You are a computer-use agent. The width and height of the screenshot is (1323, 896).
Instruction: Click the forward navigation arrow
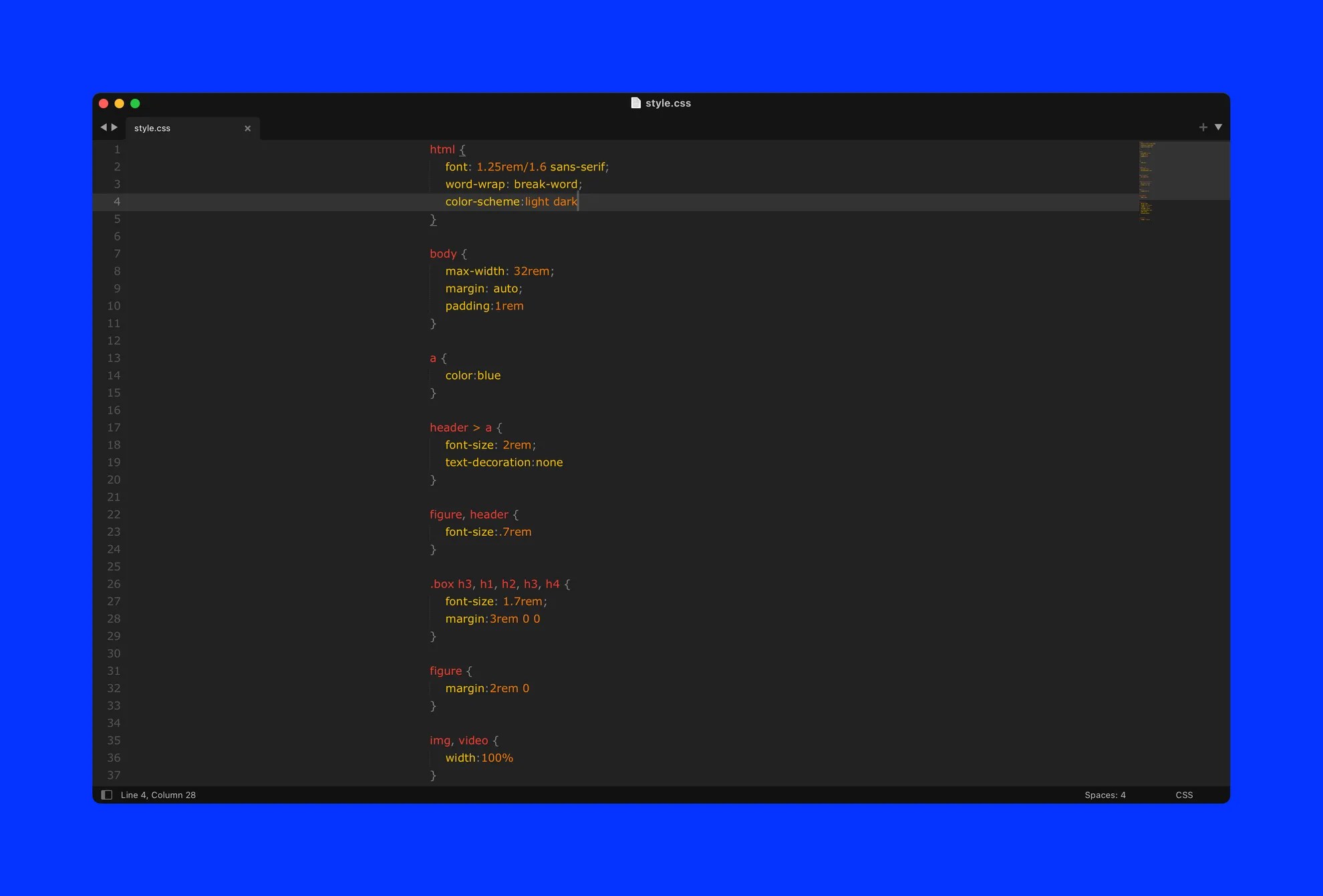[x=114, y=127]
